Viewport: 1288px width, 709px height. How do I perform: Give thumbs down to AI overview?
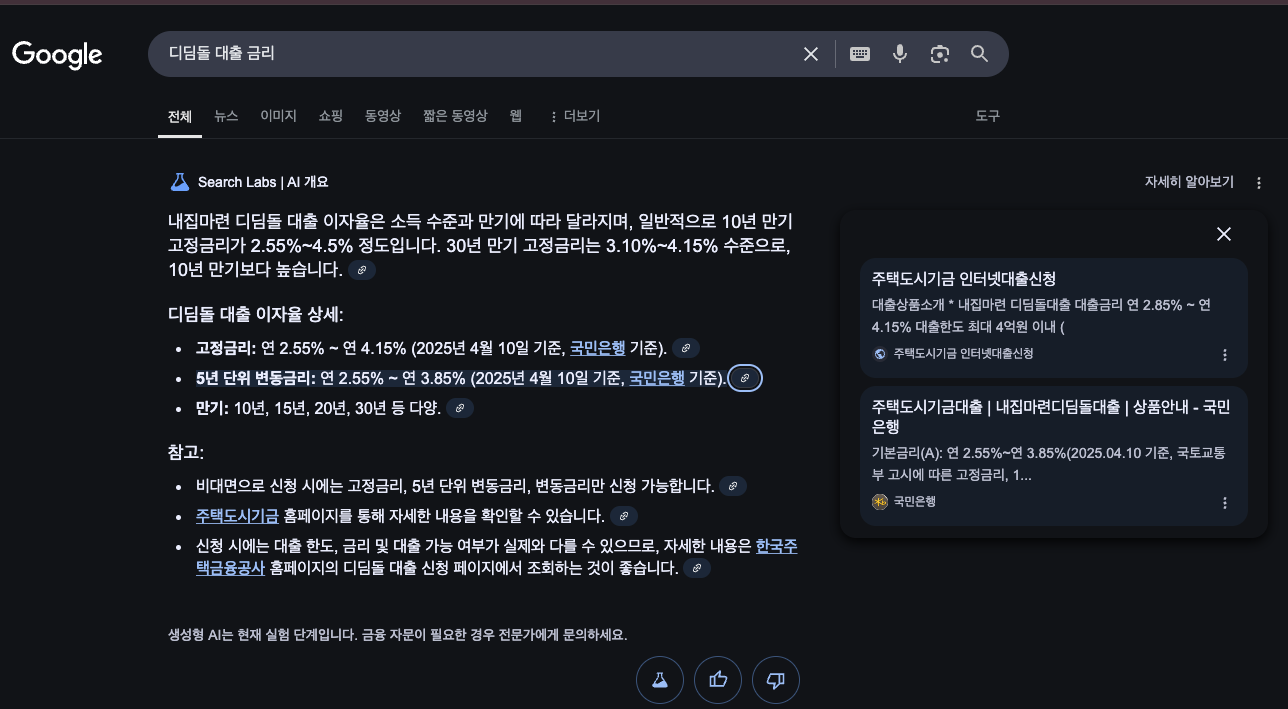[x=776, y=680]
